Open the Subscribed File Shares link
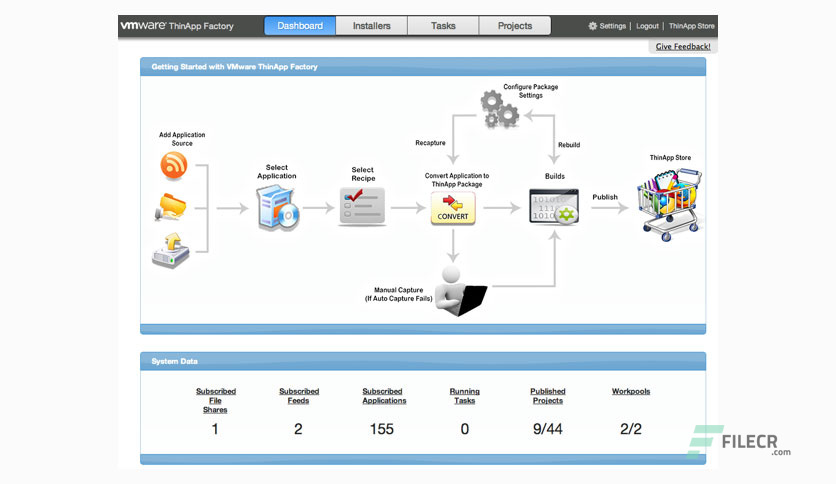 (x=215, y=400)
